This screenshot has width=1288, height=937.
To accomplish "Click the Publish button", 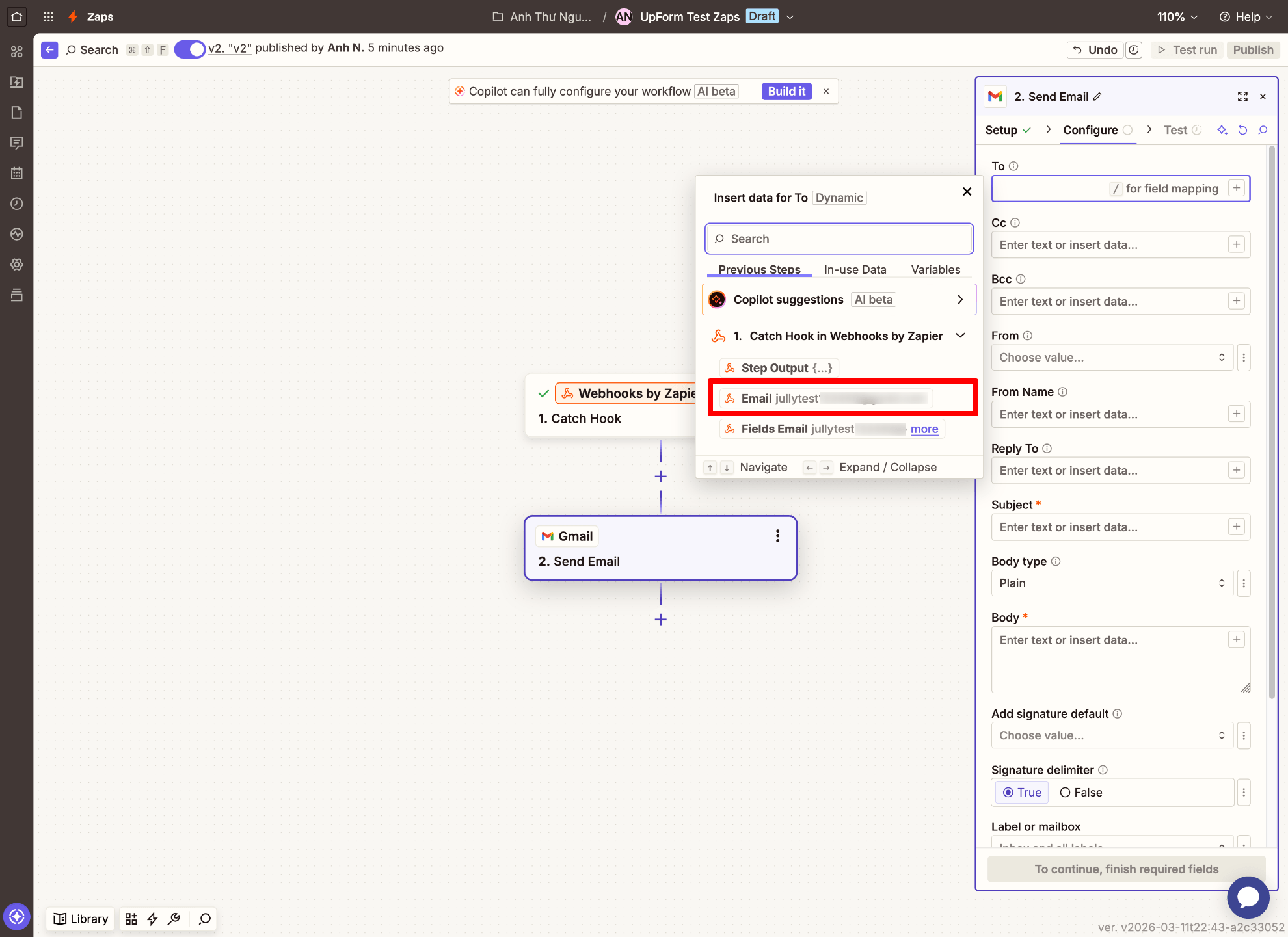I will coord(1253,50).
